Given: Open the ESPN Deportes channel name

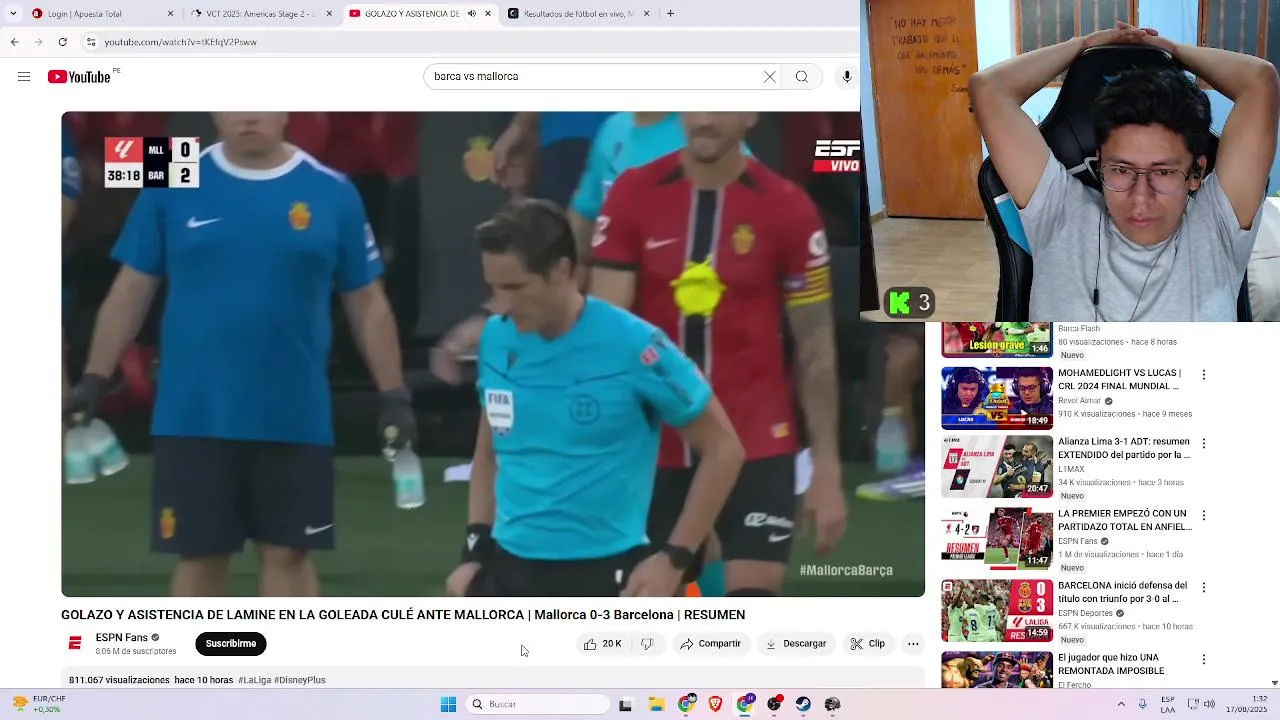Looking at the screenshot, I should [x=1085, y=613].
